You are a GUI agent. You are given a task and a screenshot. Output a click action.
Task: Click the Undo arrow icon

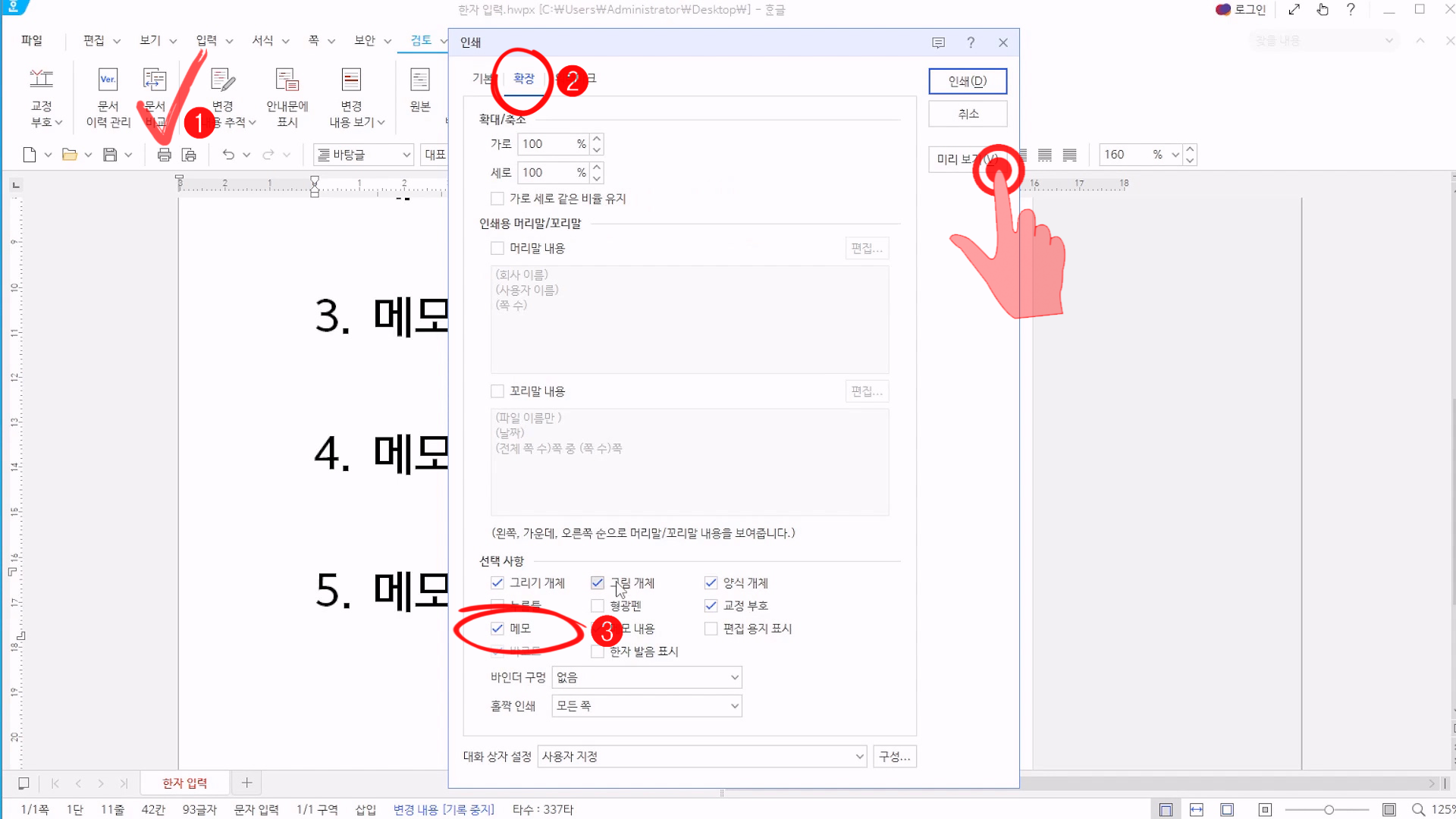(x=227, y=155)
